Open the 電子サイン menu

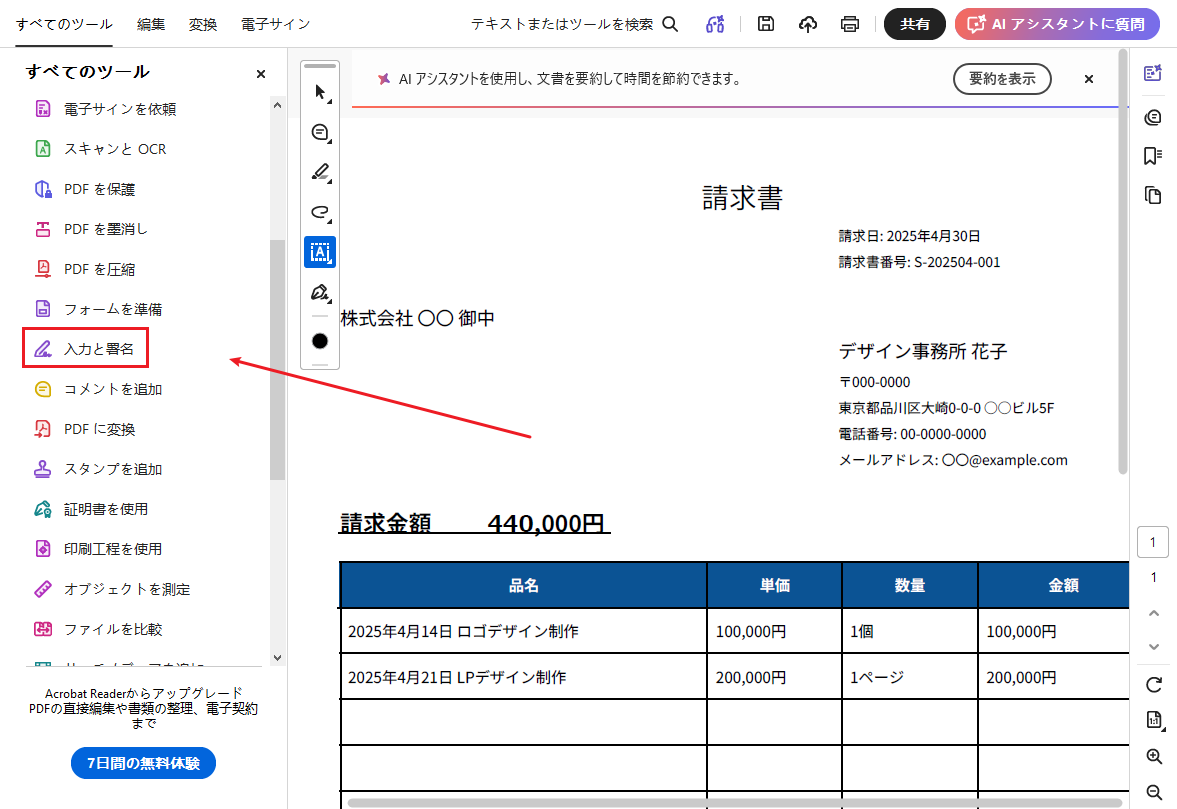(x=275, y=24)
